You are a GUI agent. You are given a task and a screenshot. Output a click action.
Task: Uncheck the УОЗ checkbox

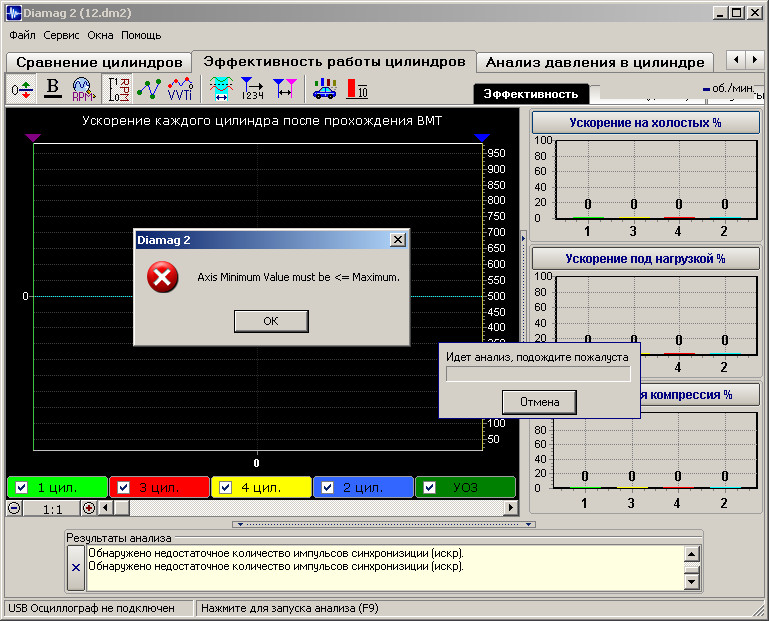430,488
